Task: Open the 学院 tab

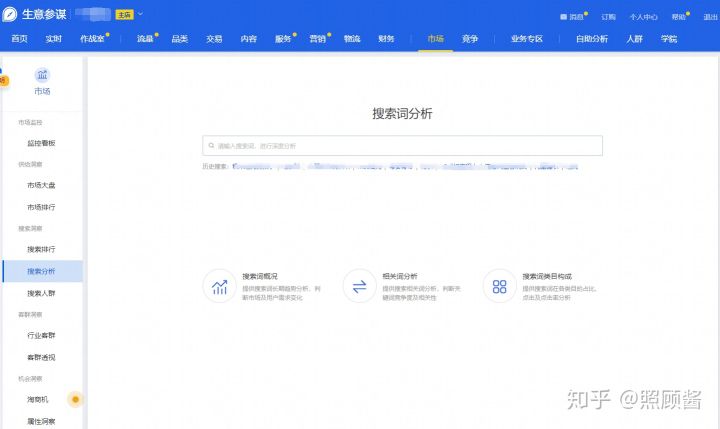Action: click(x=669, y=39)
